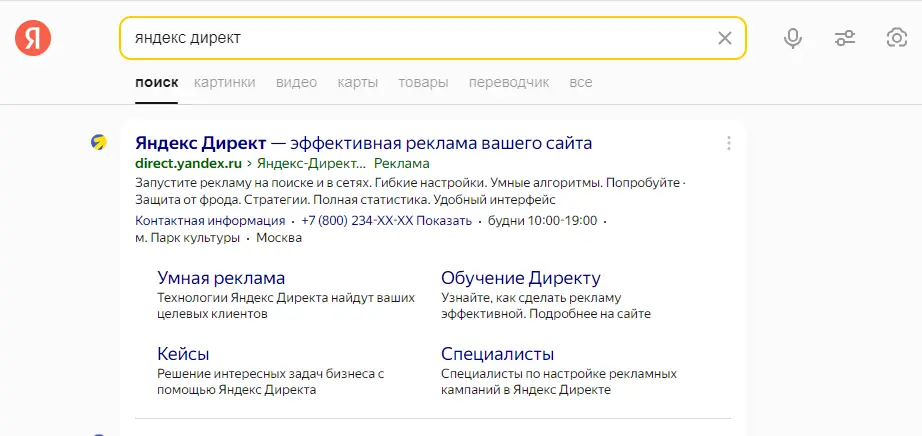Image resolution: width=922 pixels, height=436 pixels.
Task: Click the 'м. Парк культуры' metro text
Action: 188,238
